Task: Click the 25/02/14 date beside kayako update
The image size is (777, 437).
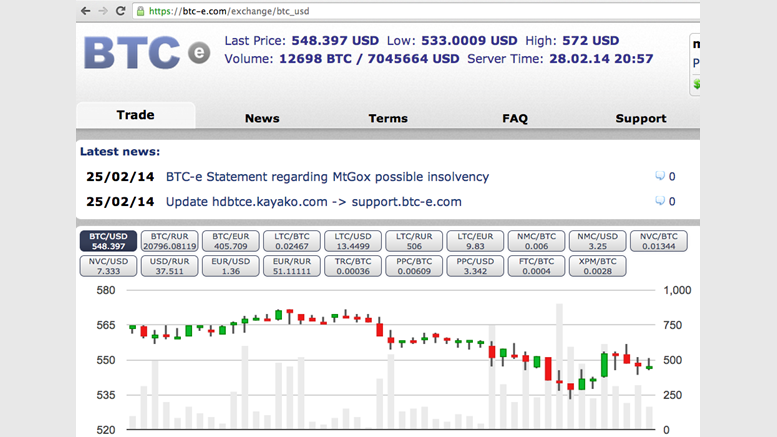Action: click(x=120, y=202)
